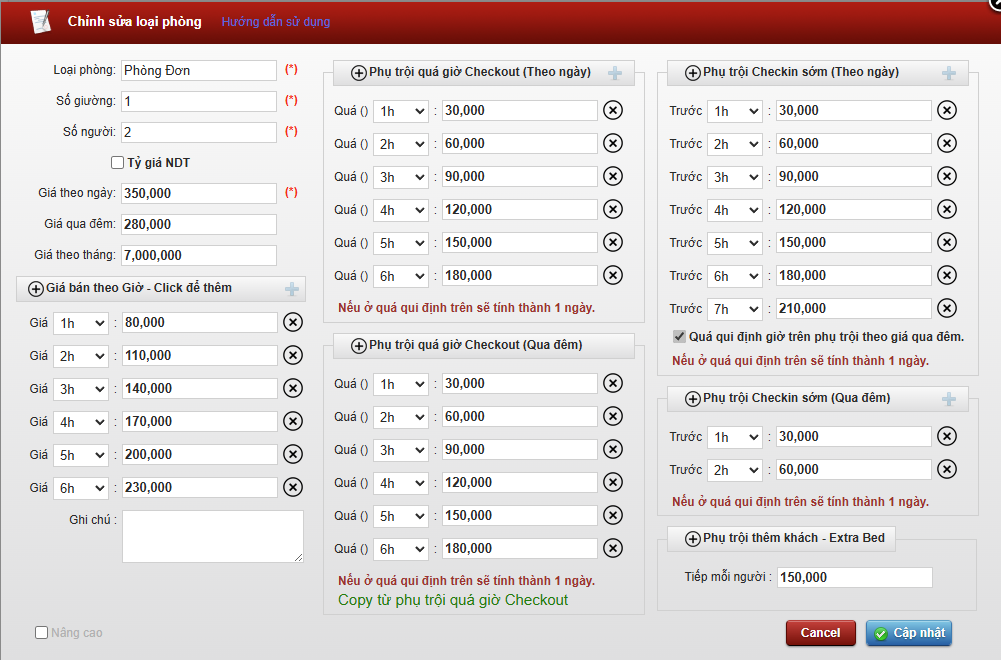Click Copy từ phụ trội quá giờ Checkout
The height and width of the screenshot is (660, 1001).
click(453, 600)
